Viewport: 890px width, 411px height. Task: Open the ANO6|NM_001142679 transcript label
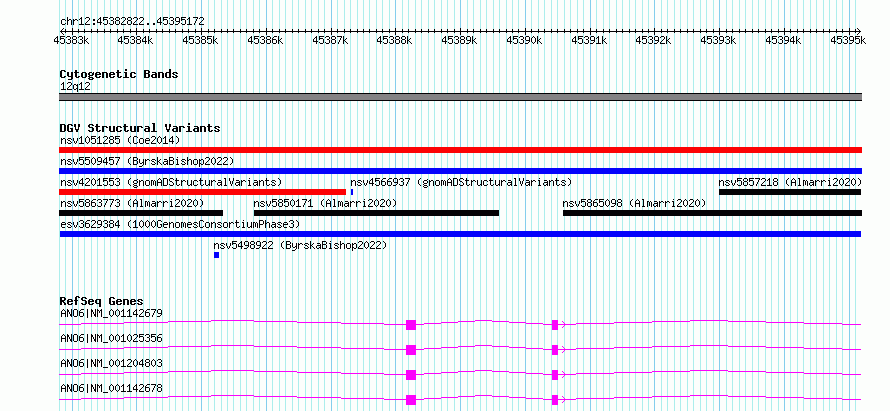point(111,313)
